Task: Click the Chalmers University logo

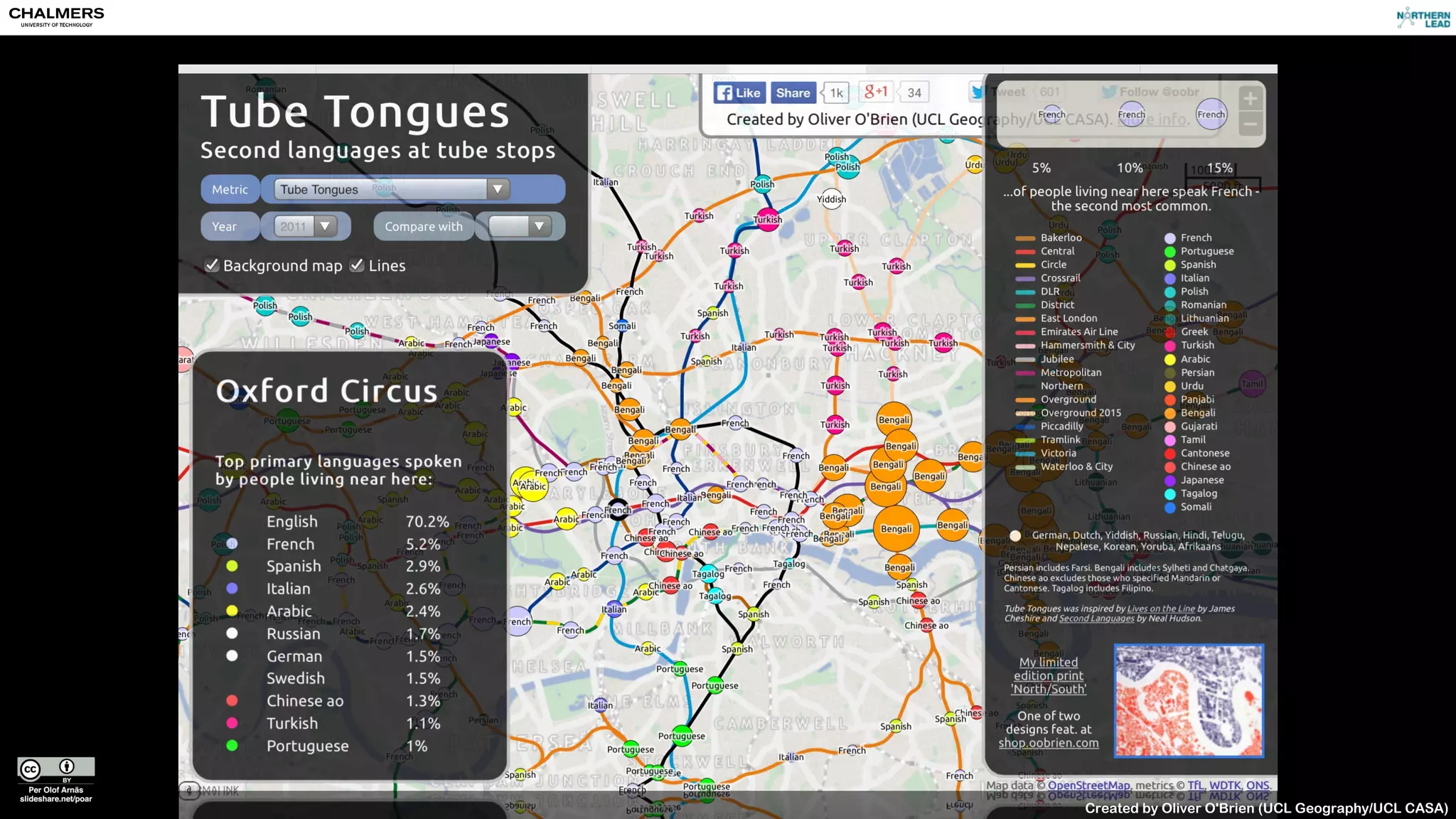Action: point(56,16)
